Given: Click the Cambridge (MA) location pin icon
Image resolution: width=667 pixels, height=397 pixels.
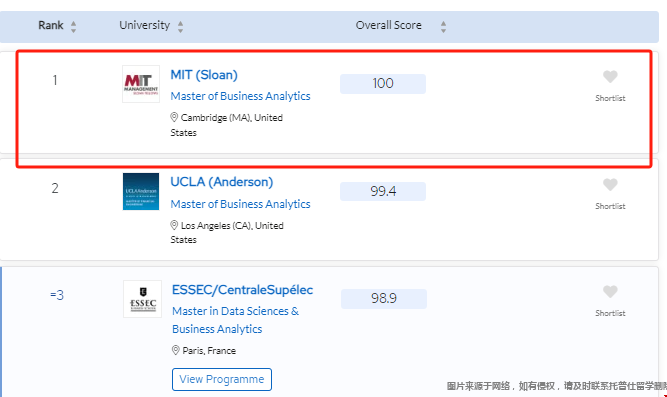Looking at the screenshot, I should pyautogui.click(x=174, y=117).
